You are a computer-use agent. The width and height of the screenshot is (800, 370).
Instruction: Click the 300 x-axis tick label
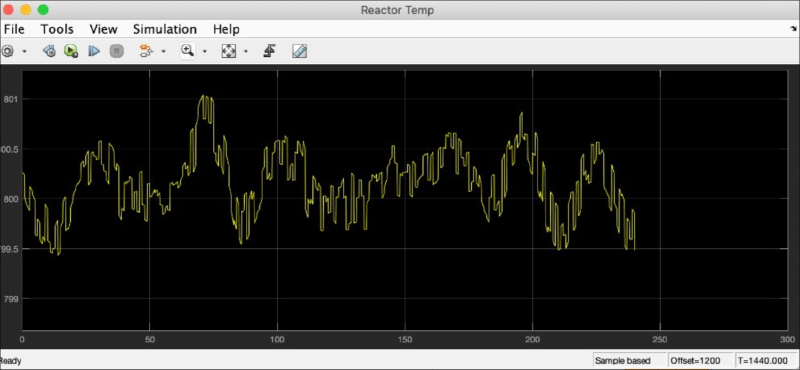tap(788, 339)
